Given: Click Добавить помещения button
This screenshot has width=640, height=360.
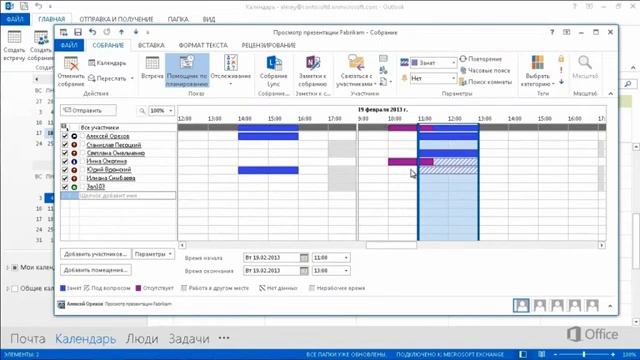Looking at the screenshot, I should click(x=96, y=270).
